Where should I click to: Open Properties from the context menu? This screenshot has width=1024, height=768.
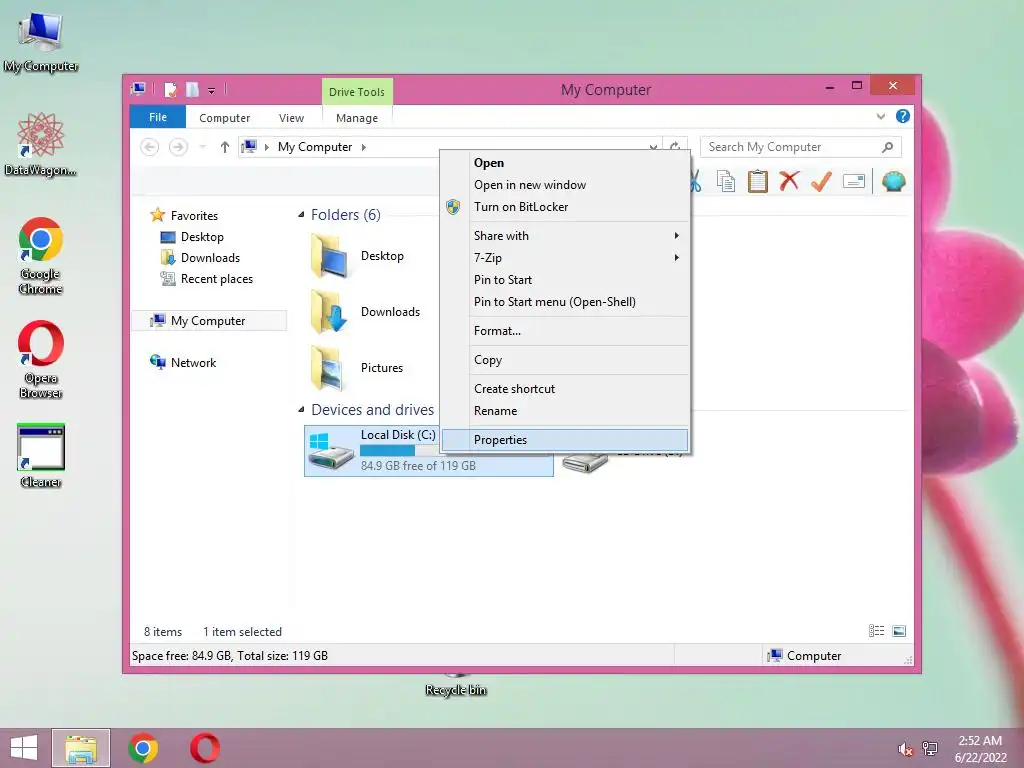tap(566, 440)
